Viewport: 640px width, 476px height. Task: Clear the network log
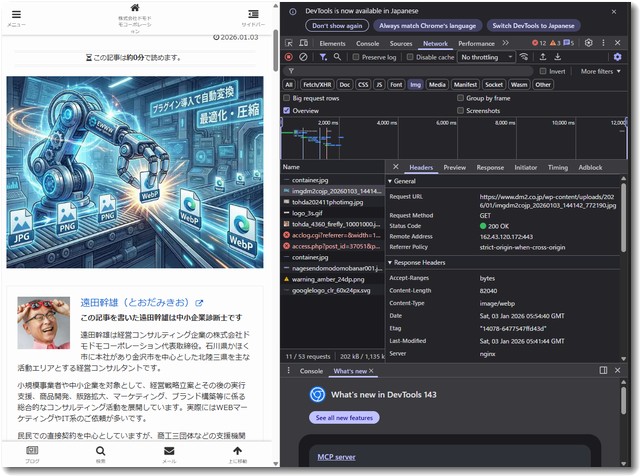[303, 57]
